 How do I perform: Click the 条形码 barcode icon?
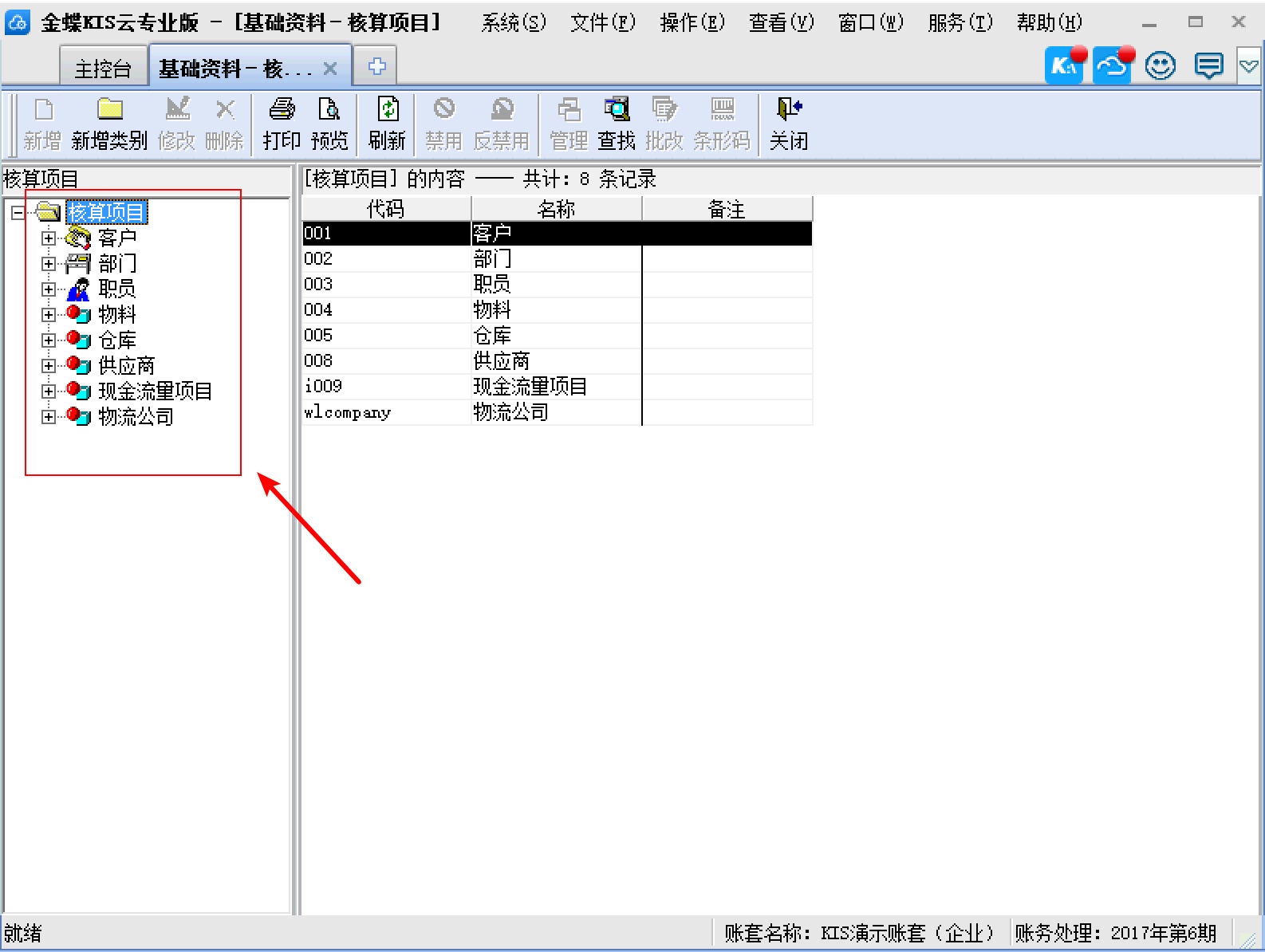[722, 109]
